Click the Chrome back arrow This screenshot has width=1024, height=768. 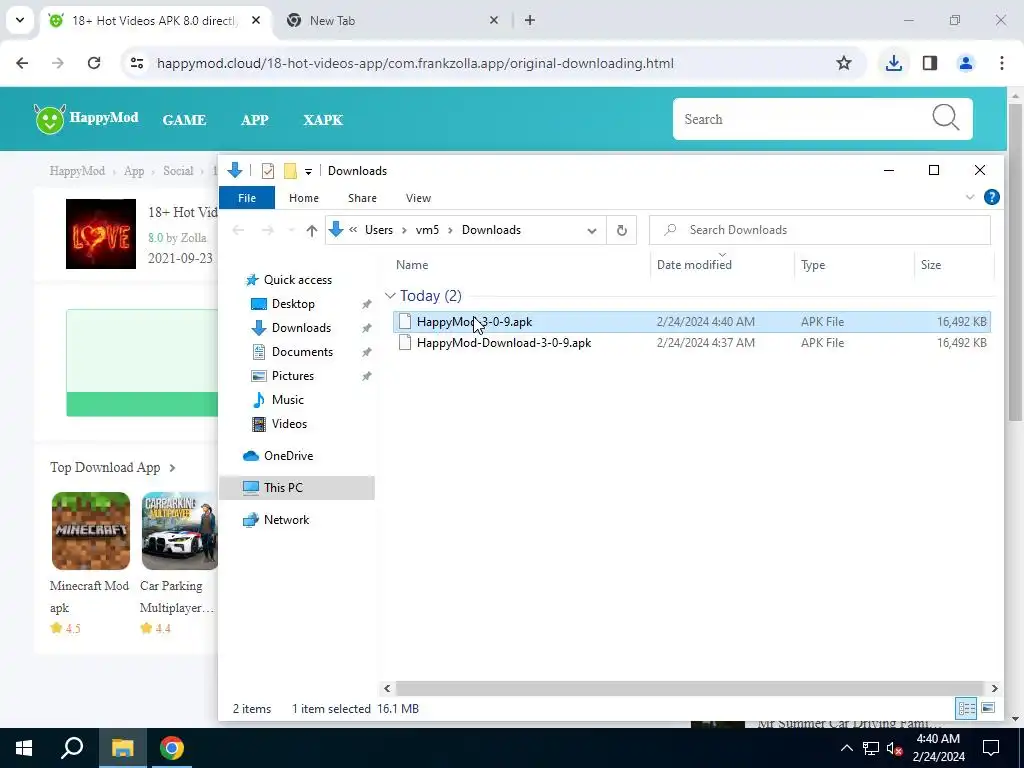pos(22,63)
